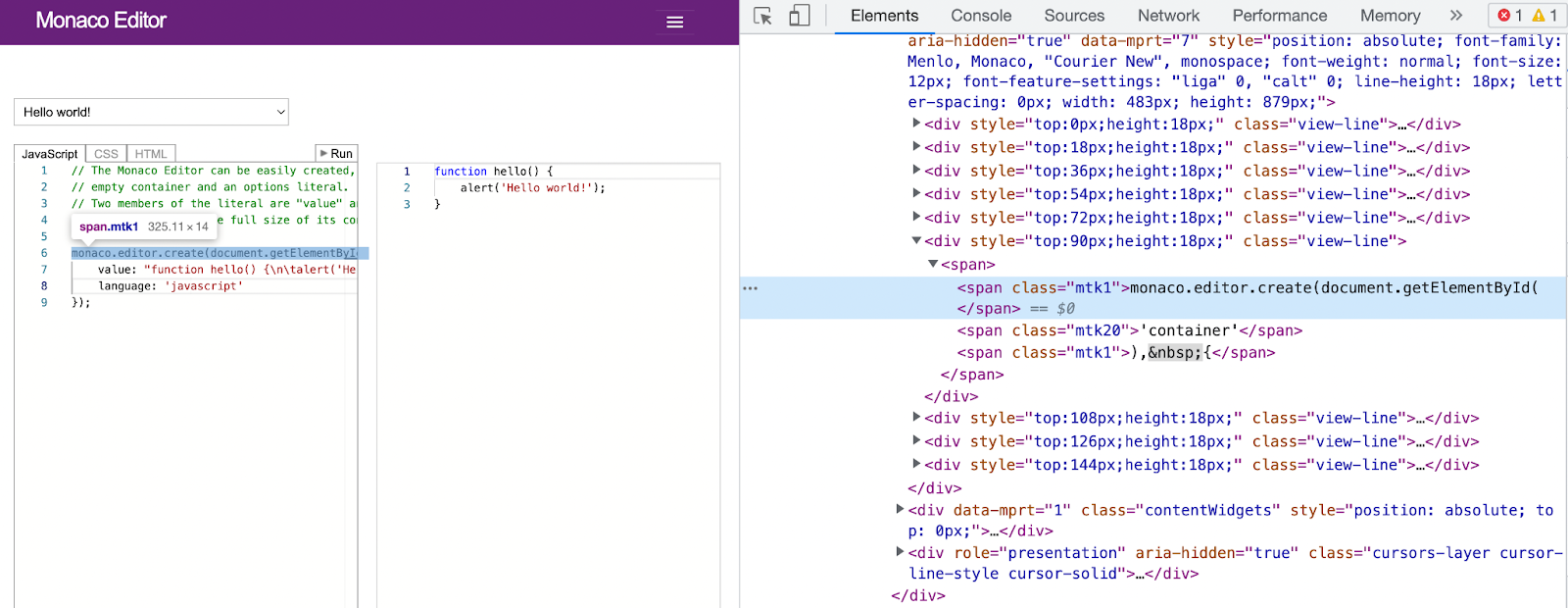
Task: Select the CSS editor tab
Action: pos(106,154)
